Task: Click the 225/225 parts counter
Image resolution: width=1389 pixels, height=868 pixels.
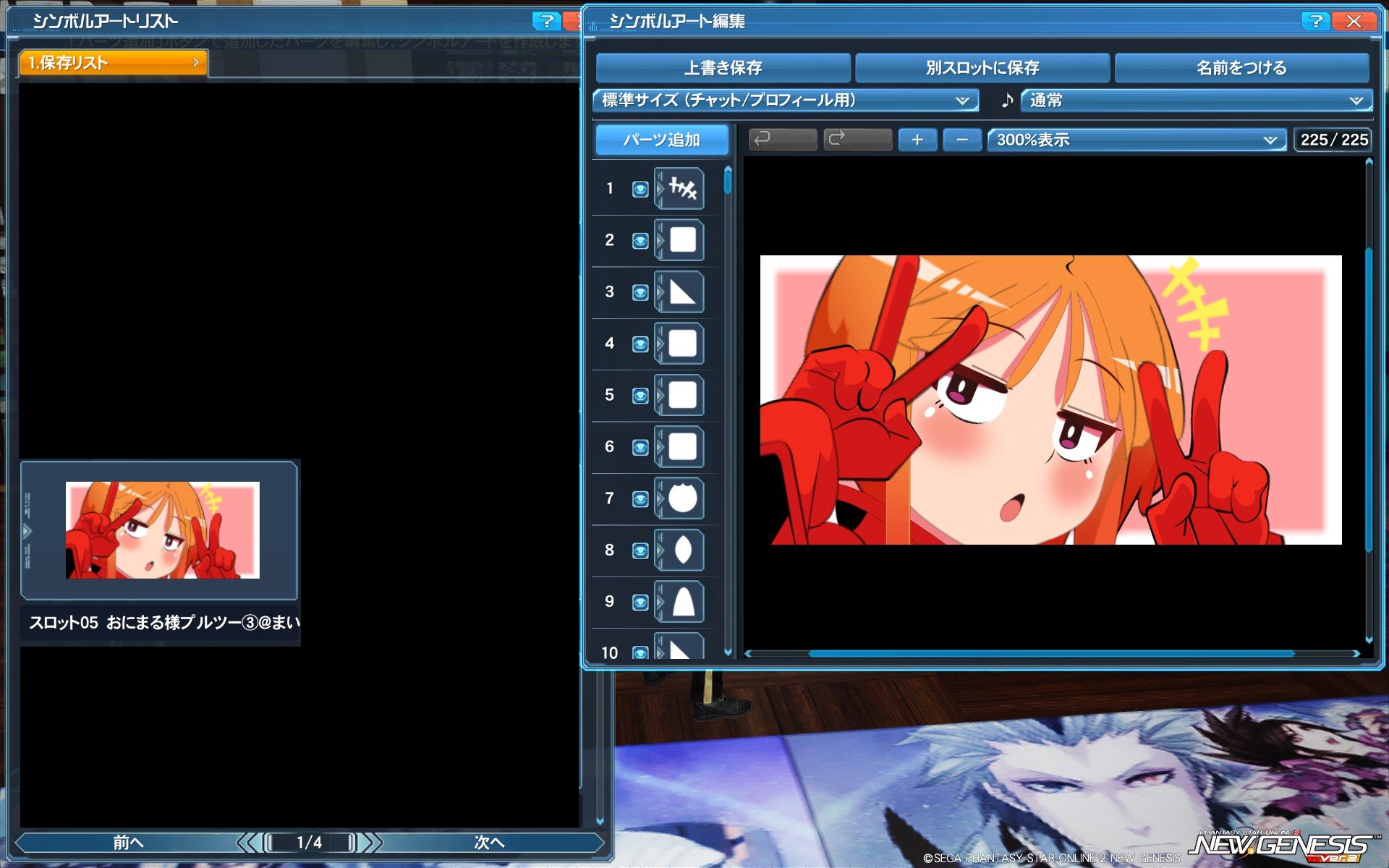Action: [x=1333, y=140]
